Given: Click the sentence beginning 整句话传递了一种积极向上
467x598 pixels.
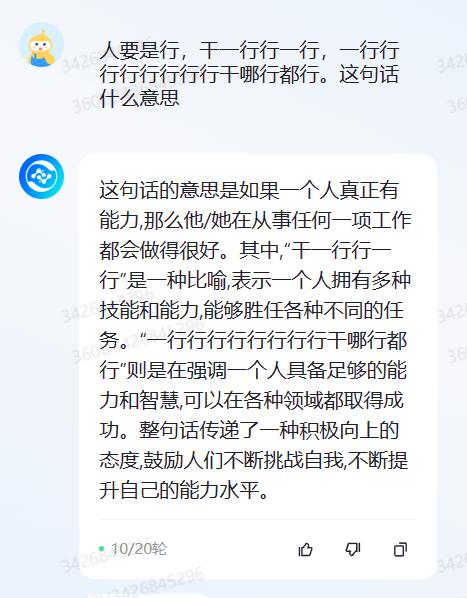Looking at the screenshot, I should pyautogui.click(x=269, y=430).
